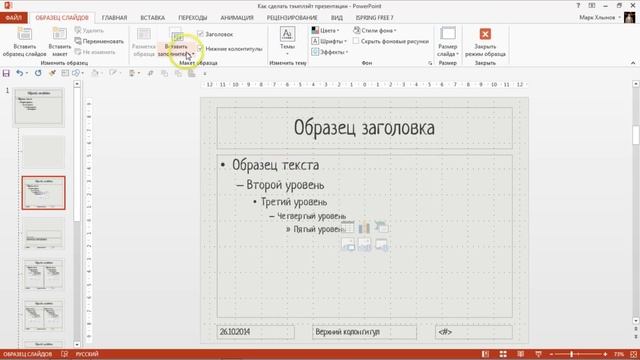Click the Образец заголовка title placeholder
The height and width of the screenshot is (360, 640).
(364, 128)
